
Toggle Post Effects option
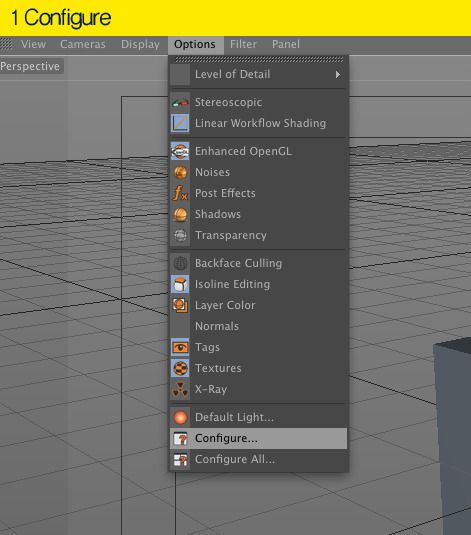click(258, 193)
